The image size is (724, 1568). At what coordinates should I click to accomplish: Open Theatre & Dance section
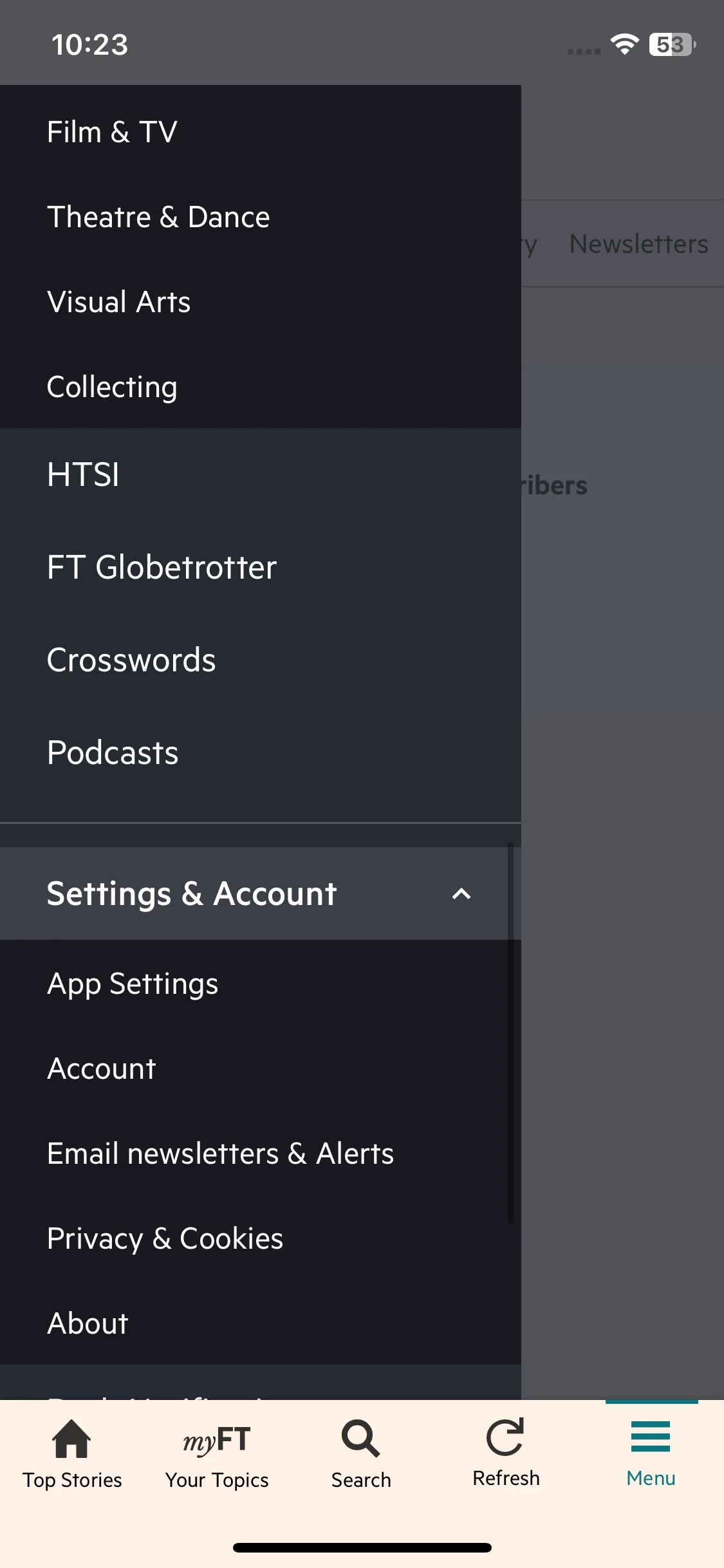260,217
